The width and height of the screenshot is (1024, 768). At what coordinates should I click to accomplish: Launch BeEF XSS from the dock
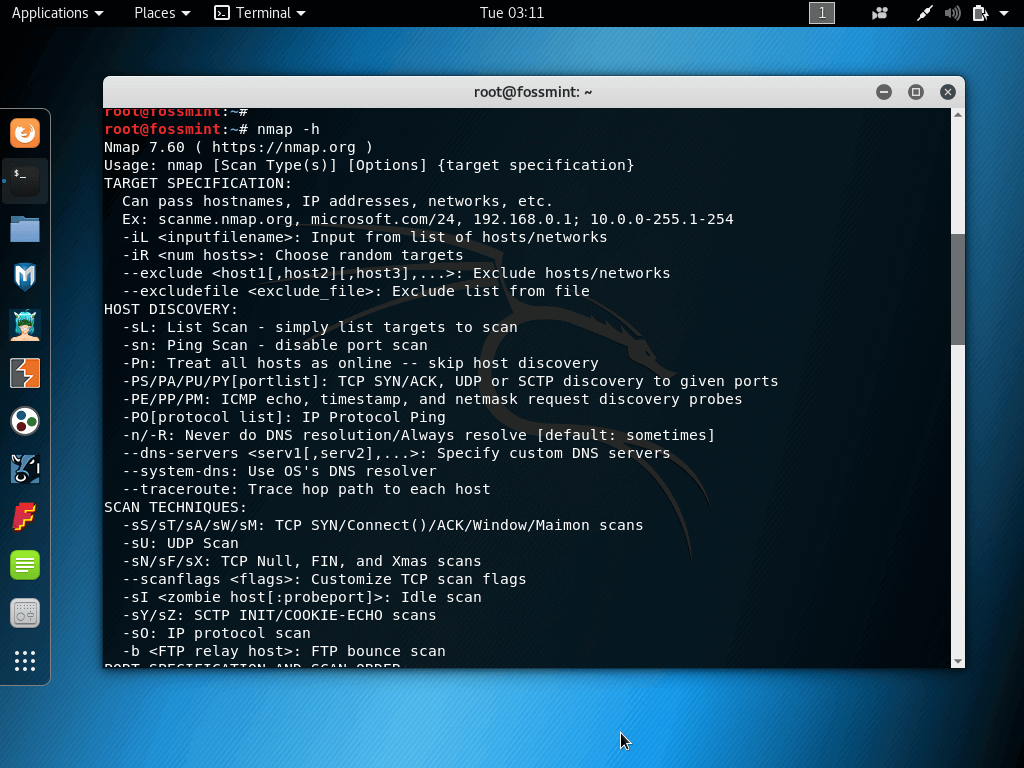[27, 468]
